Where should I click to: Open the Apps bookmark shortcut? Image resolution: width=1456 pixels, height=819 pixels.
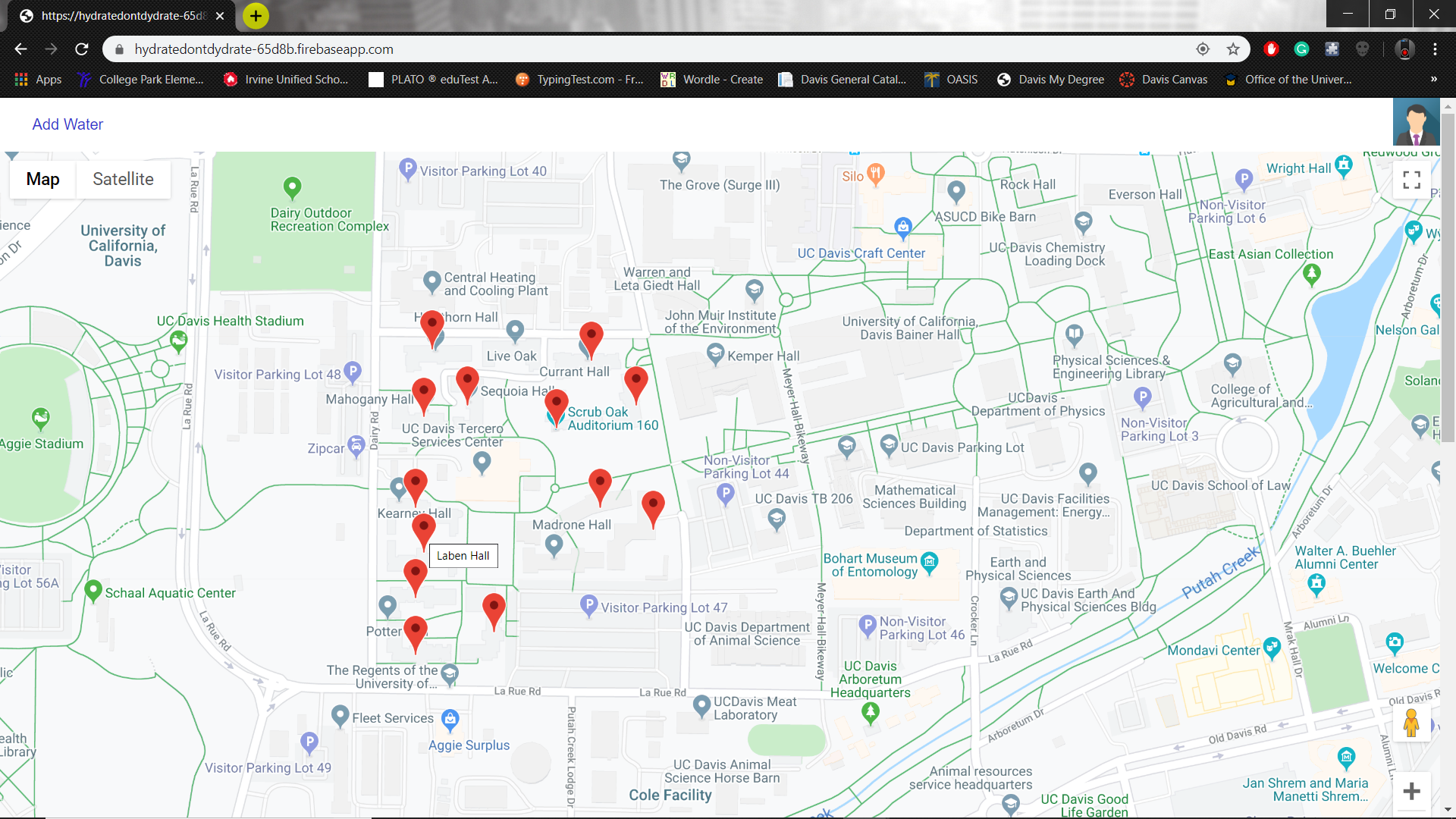tap(38, 80)
